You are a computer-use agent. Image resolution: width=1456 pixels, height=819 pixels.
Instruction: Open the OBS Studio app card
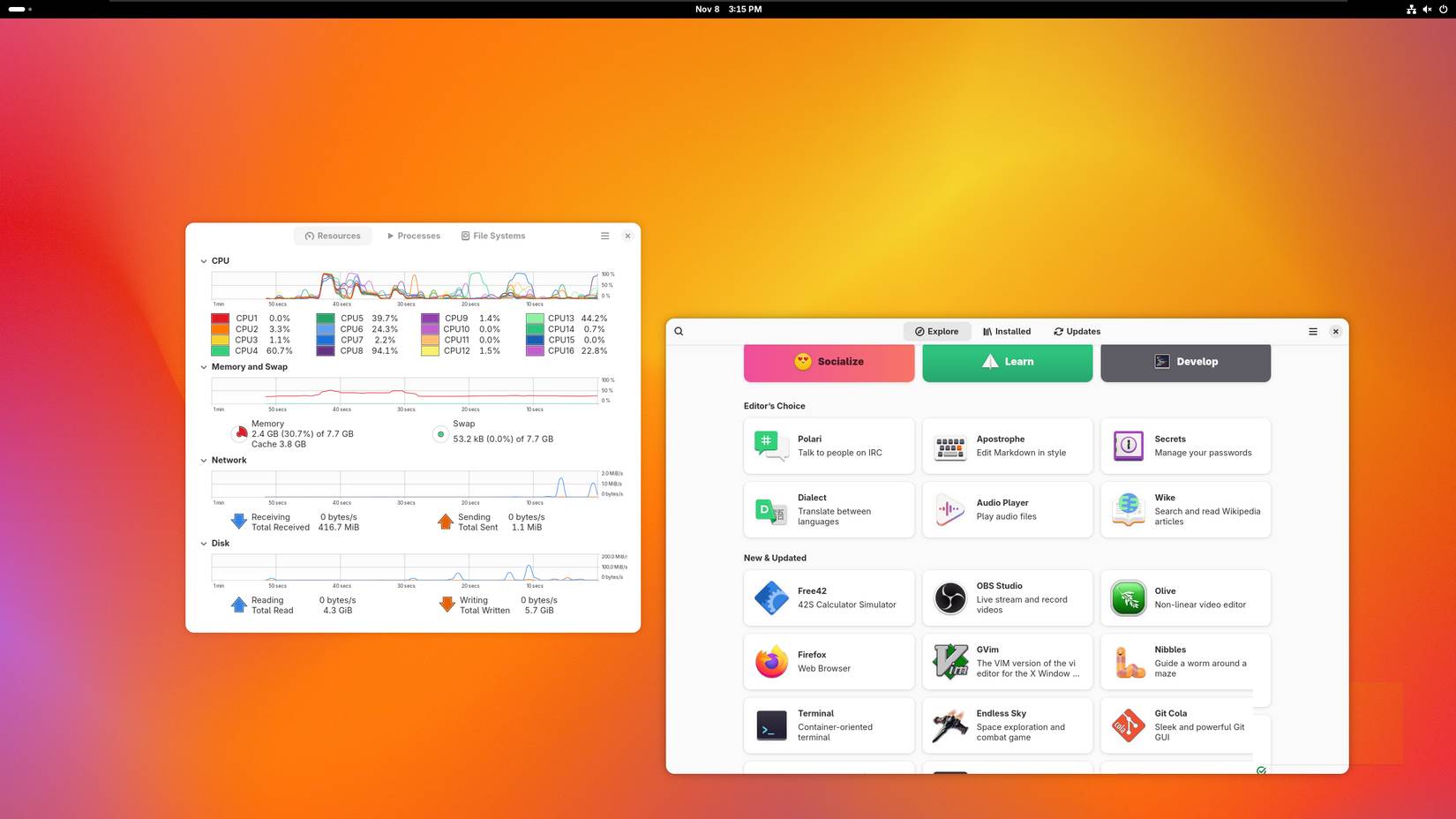tap(1007, 597)
